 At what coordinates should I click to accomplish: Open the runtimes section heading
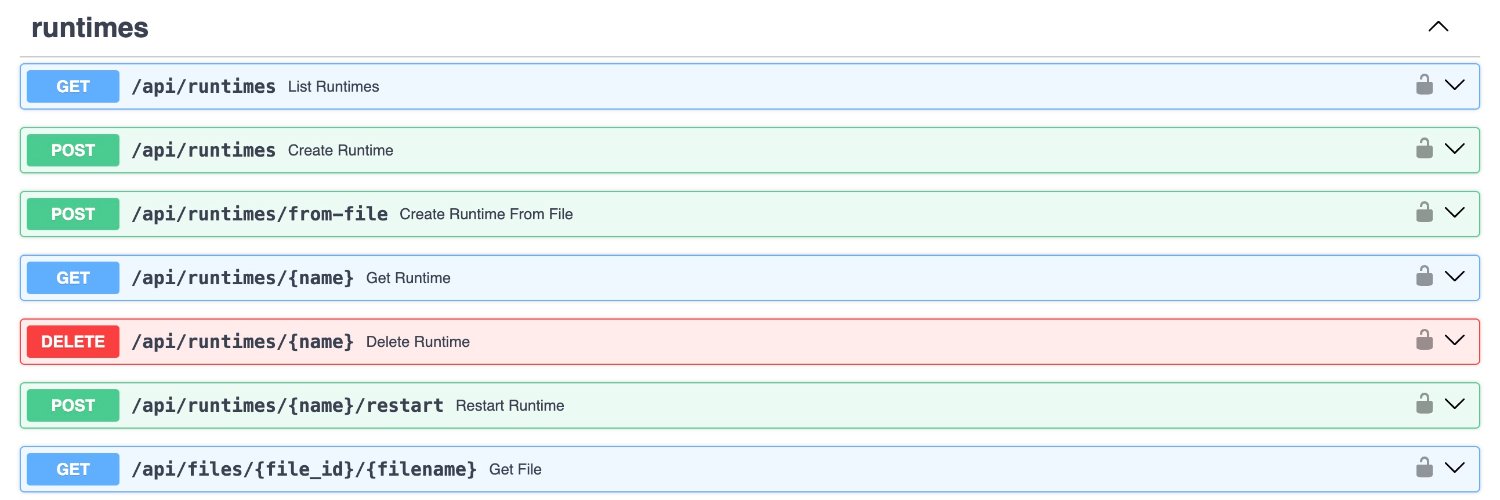90,28
